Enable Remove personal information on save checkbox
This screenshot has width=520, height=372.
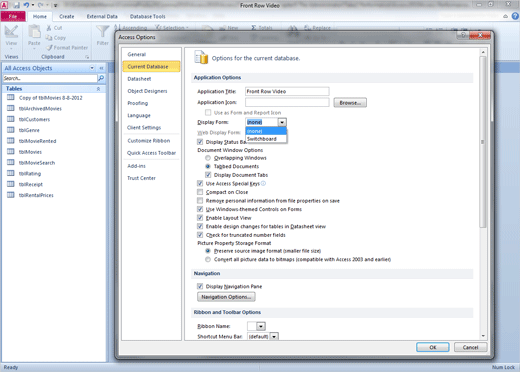pyautogui.click(x=200, y=201)
